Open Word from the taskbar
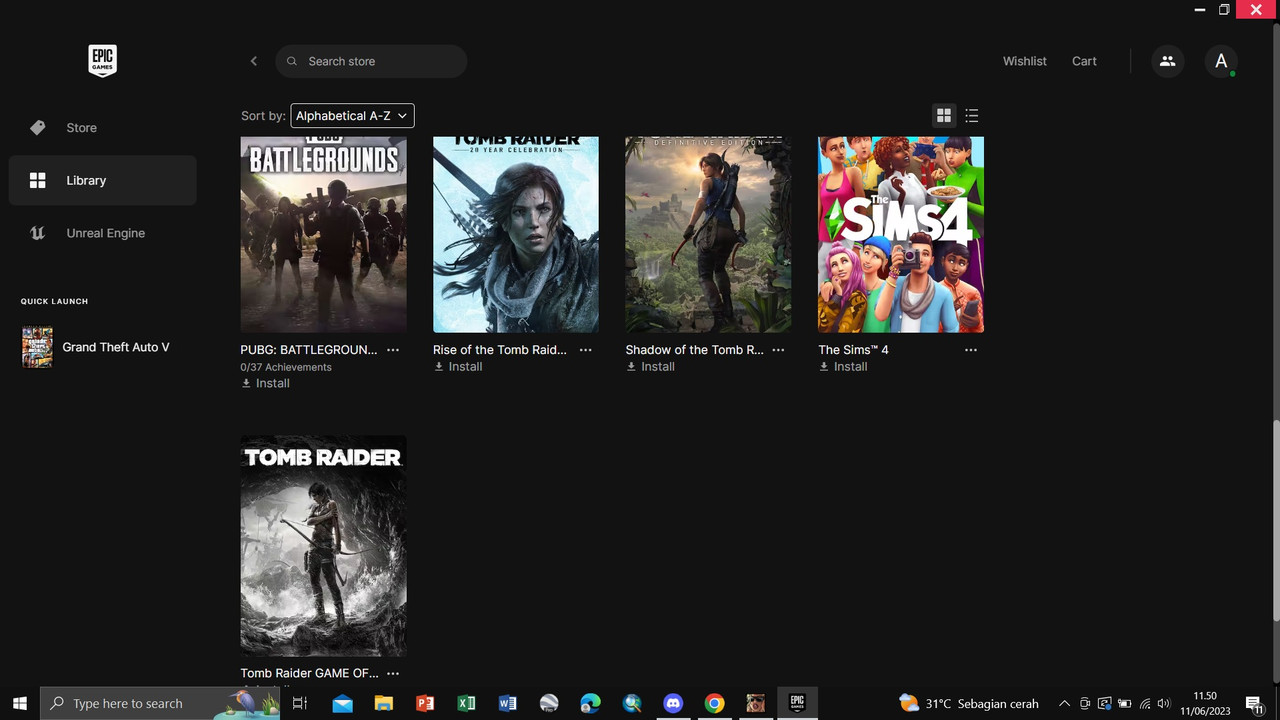Screen dimensions: 1280x720 [507, 703]
